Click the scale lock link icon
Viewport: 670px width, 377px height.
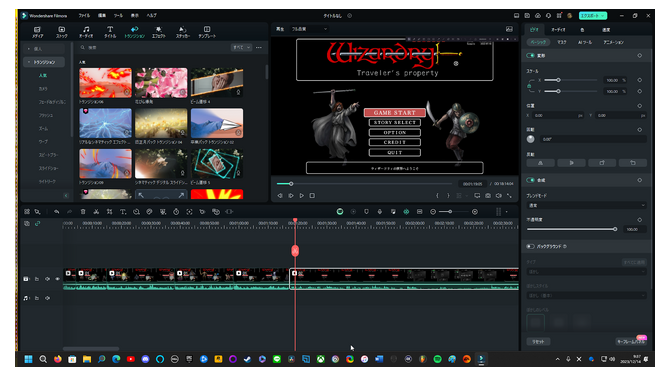click(x=529, y=86)
